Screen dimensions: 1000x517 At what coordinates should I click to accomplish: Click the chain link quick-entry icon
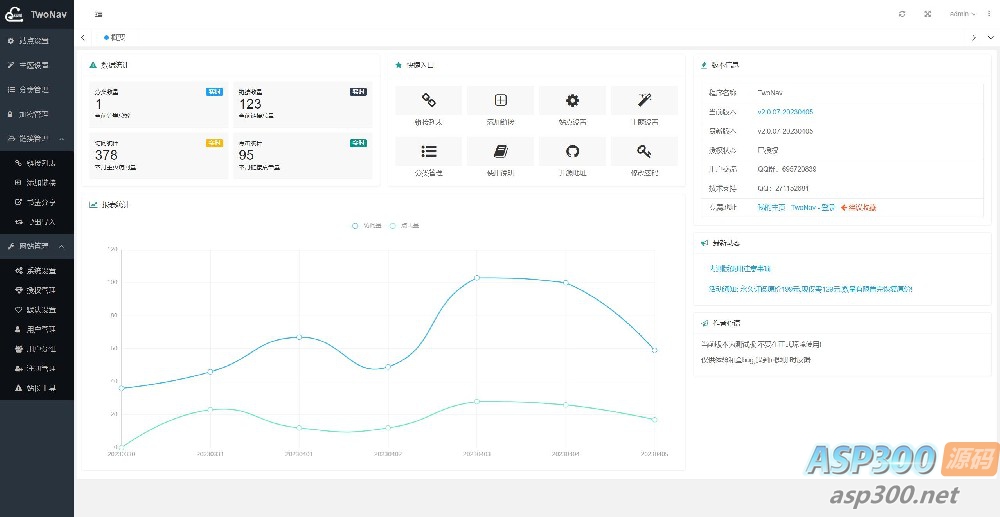[428, 100]
